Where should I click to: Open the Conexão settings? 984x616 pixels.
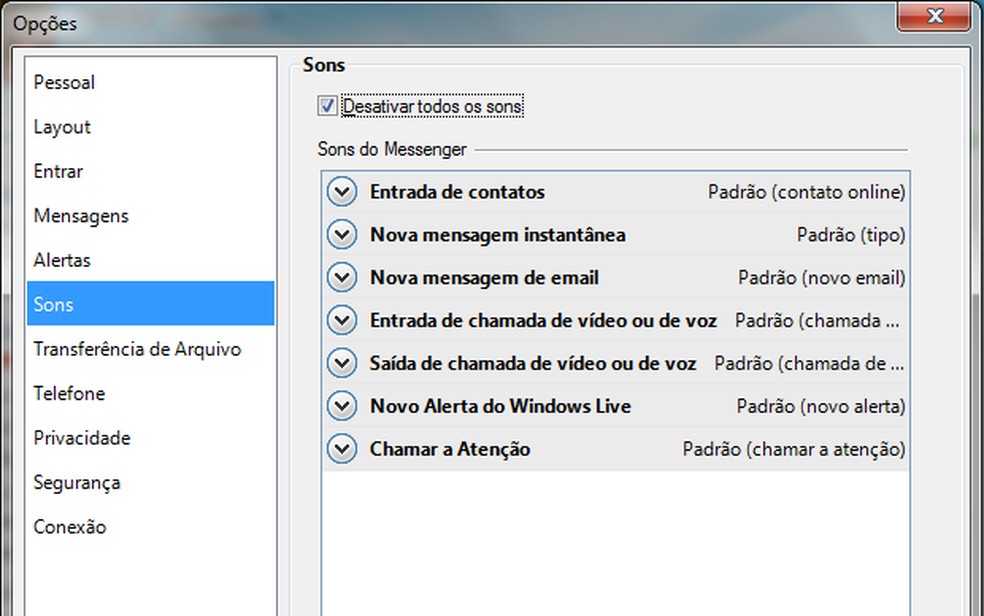tap(68, 527)
